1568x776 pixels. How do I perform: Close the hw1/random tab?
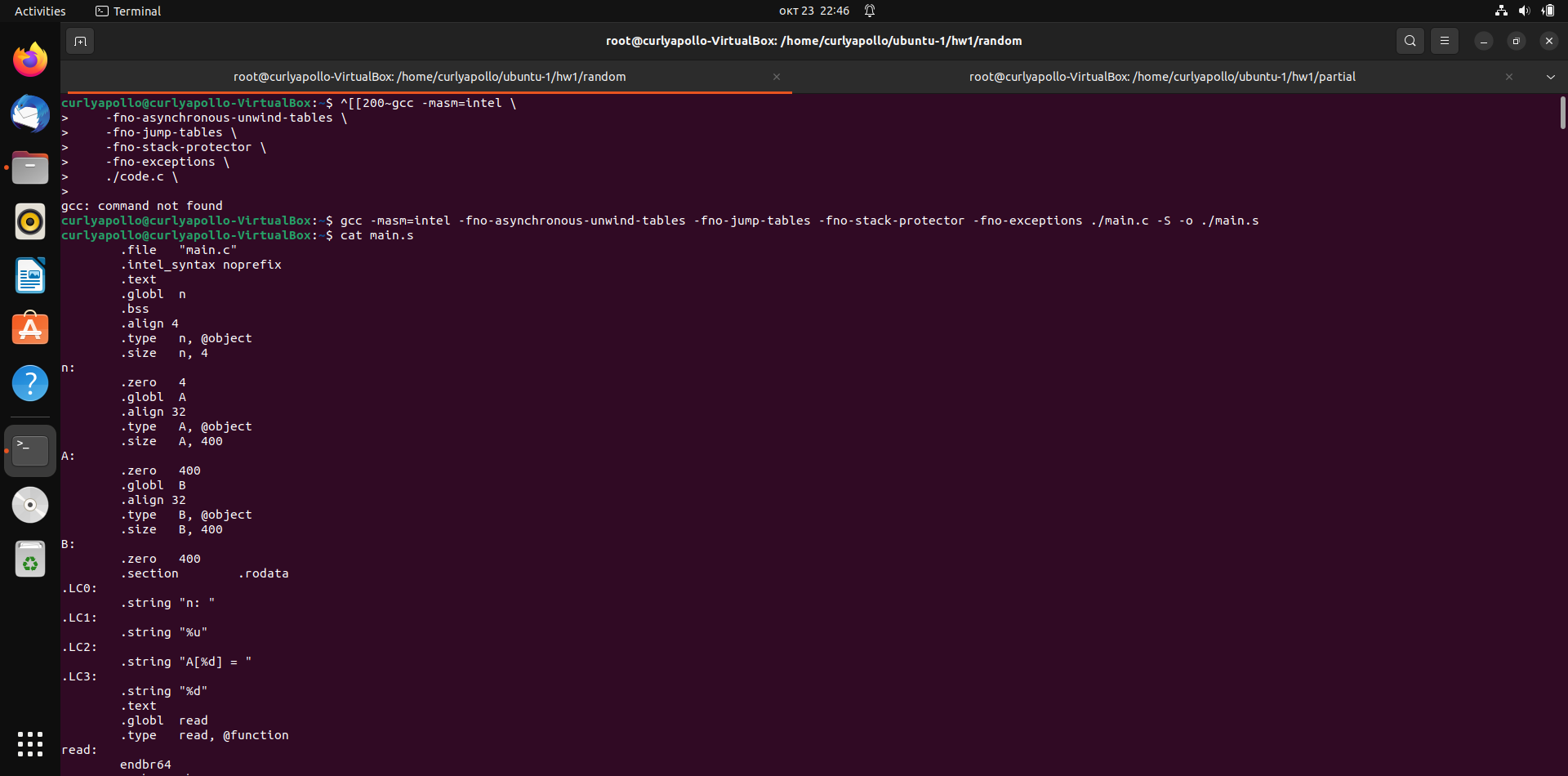777,77
